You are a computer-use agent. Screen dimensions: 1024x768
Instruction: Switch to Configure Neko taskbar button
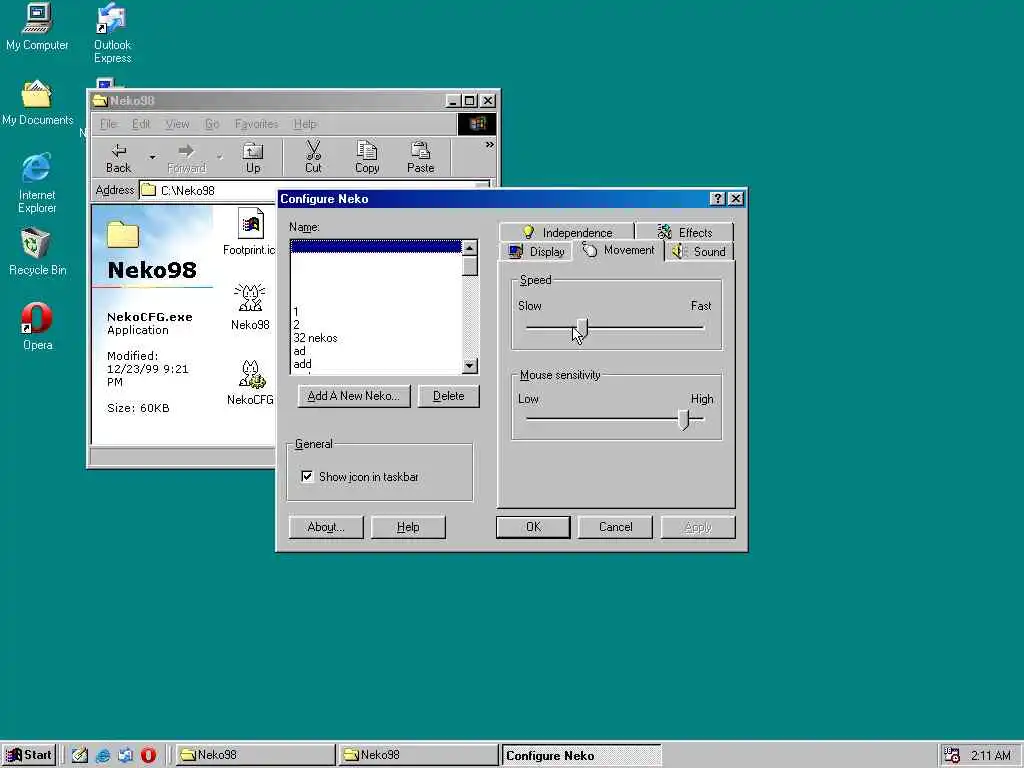(x=581, y=755)
